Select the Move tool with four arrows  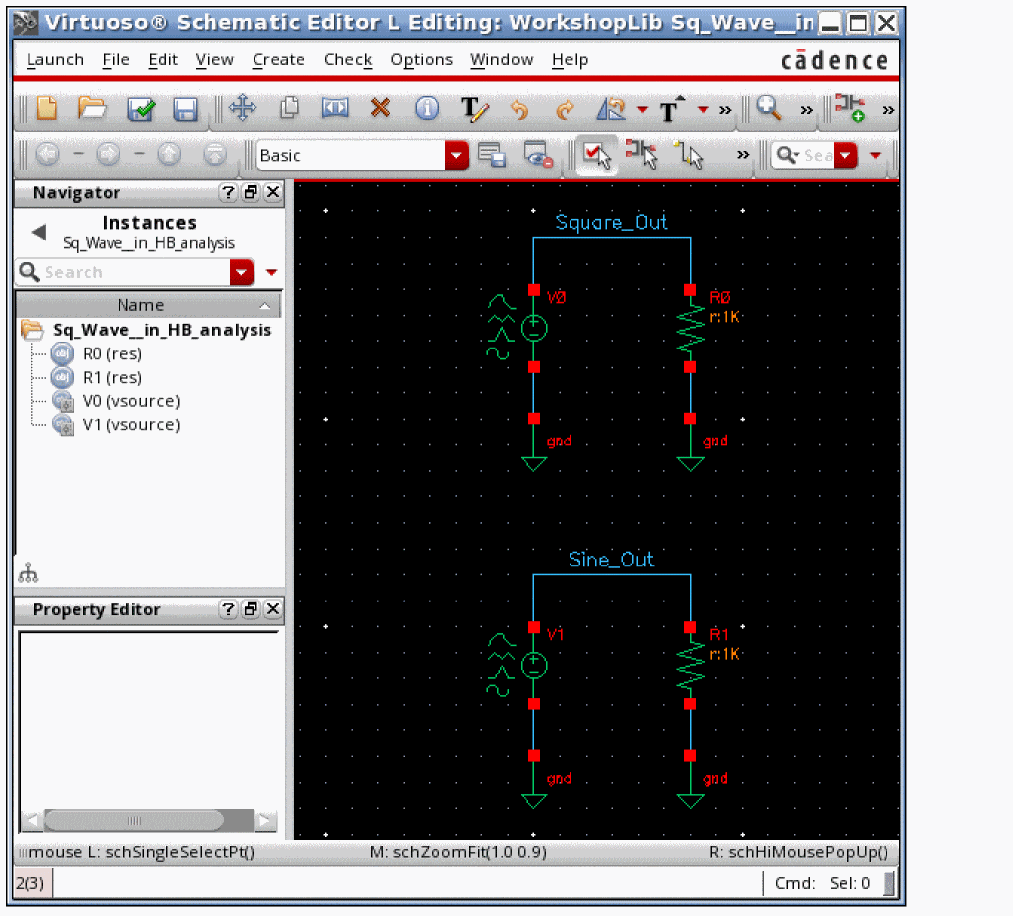pyautogui.click(x=242, y=108)
